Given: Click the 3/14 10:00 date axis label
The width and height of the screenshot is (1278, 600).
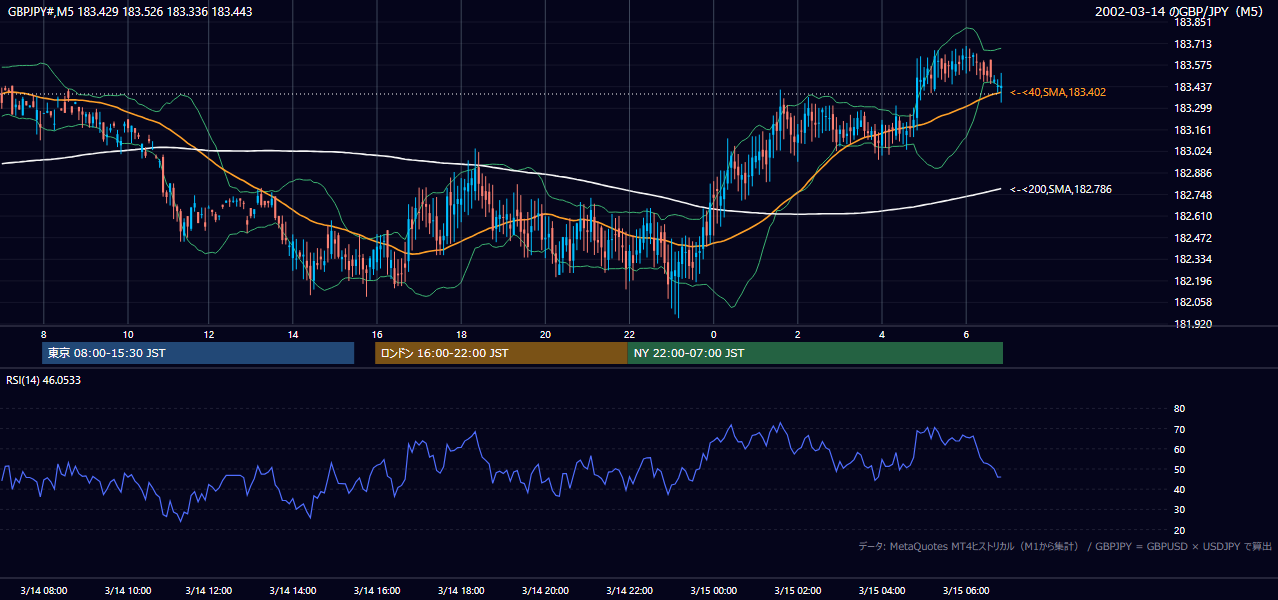Looking at the screenshot, I should coord(127,590).
